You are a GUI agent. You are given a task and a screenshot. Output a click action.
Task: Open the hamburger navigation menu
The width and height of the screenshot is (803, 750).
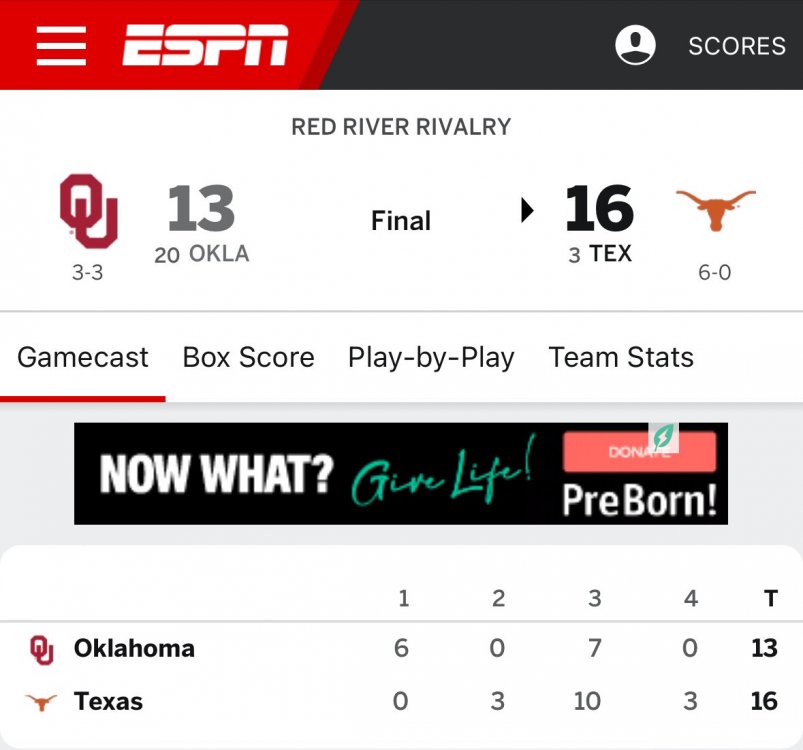(61, 45)
